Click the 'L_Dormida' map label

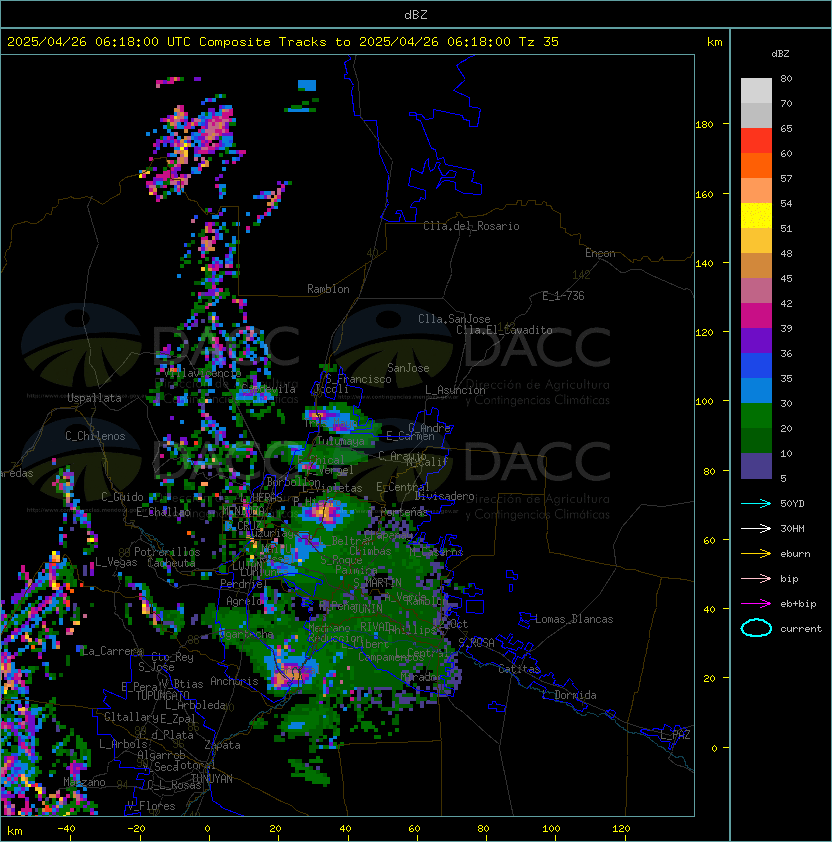[x=569, y=695]
